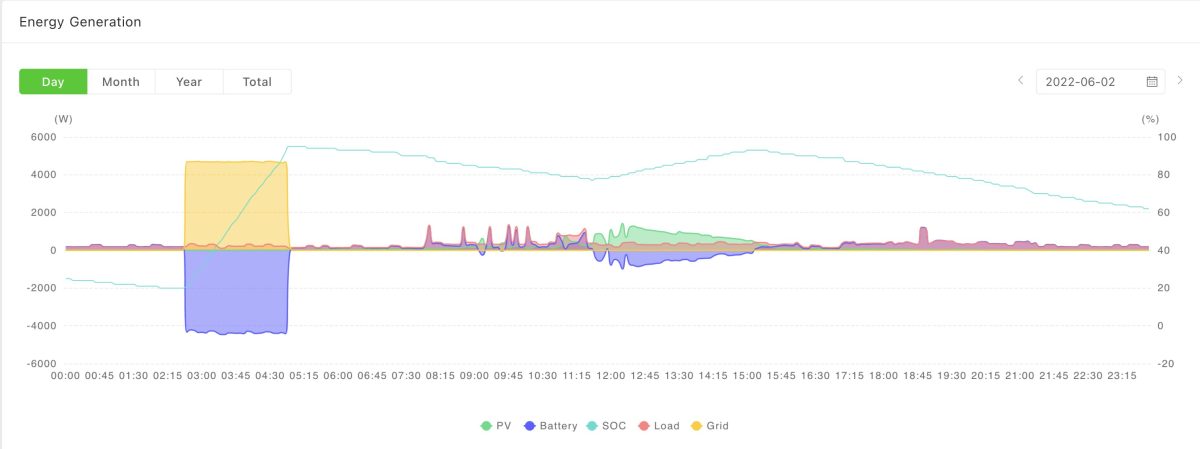Select the Total tab
The height and width of the screenshot is (449, 1200).
[x=257, y=82]
